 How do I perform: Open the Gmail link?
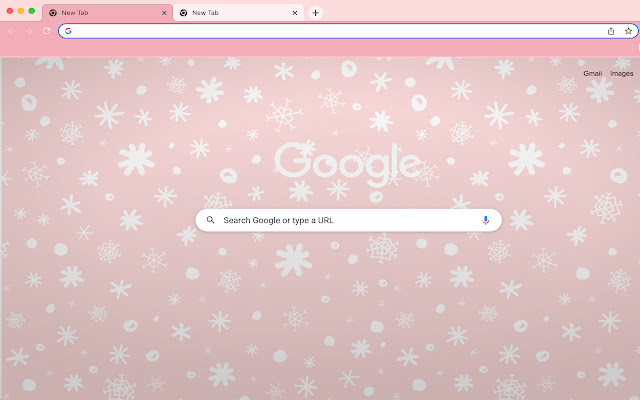[x=593, y=73]
